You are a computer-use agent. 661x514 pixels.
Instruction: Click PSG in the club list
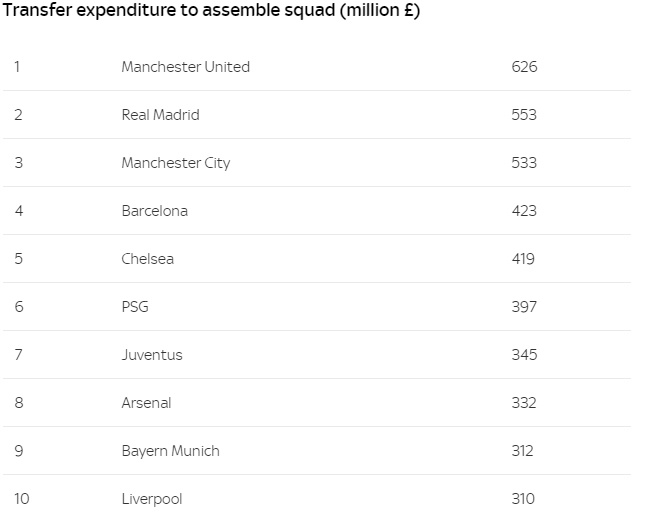[x=134, y=307]
